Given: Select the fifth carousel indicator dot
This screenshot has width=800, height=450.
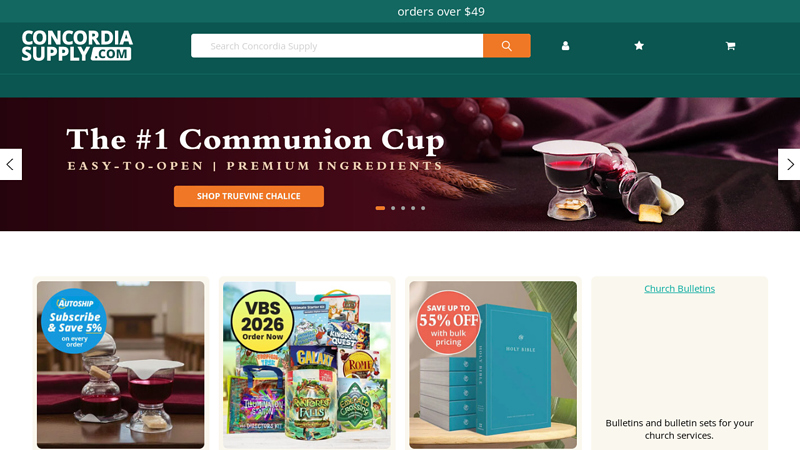Looking at the screenshot, I should [x=423, y=208].
